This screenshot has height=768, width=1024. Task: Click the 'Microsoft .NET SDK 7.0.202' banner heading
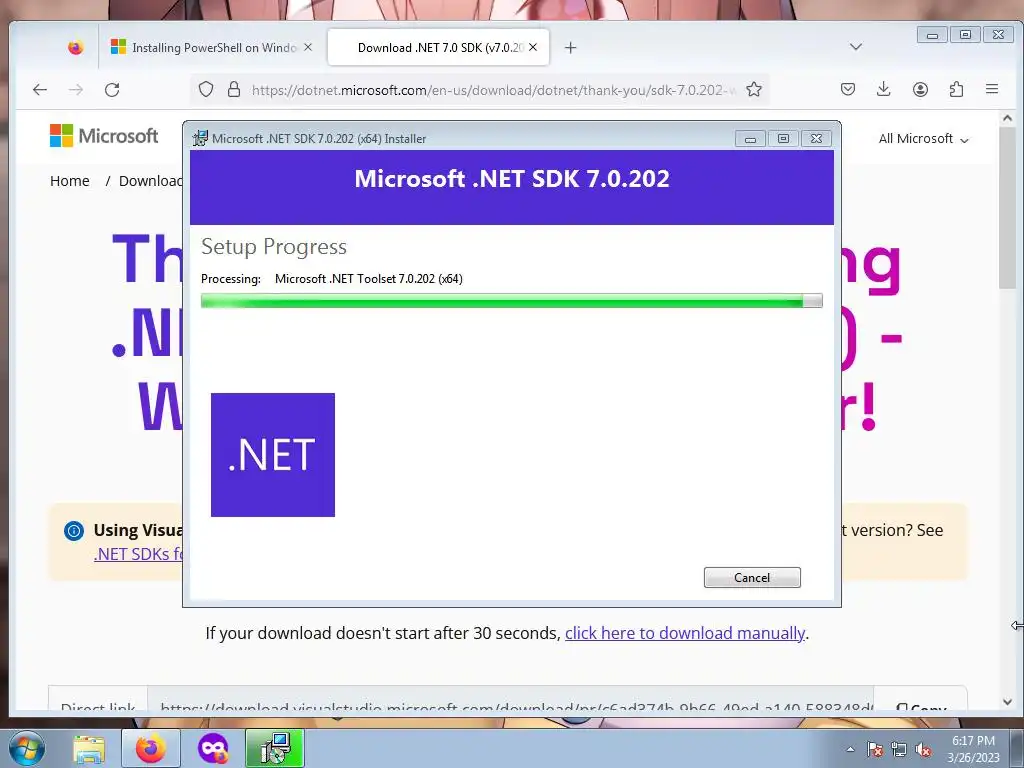512,179
